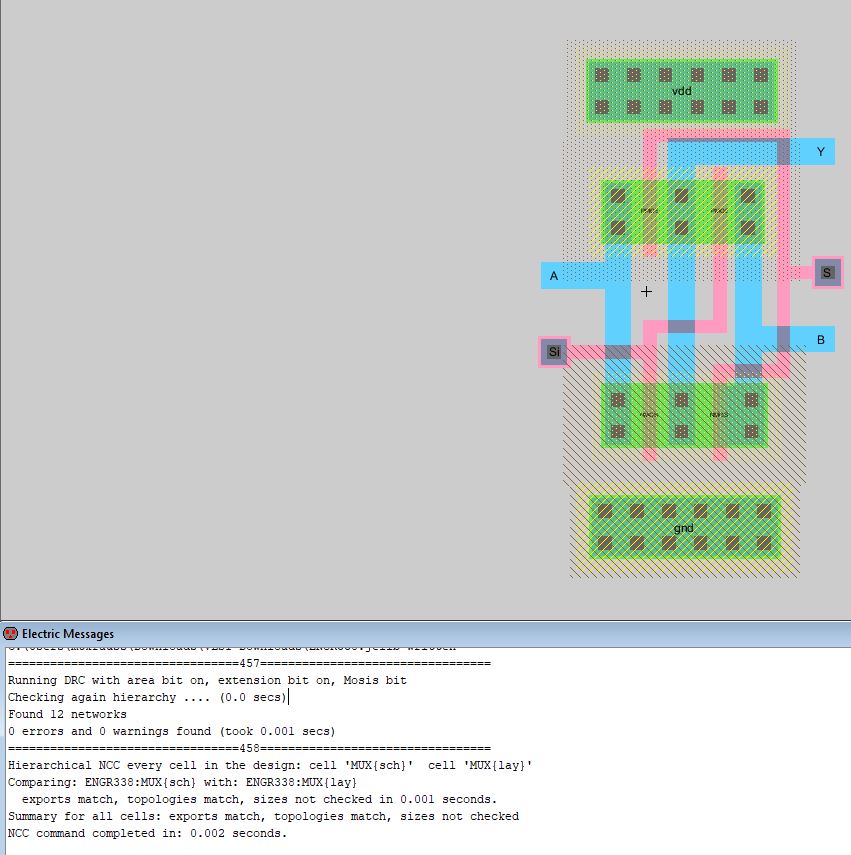Select the vdd well contact block
The height and width of the screenshot is (855, 851).
[681, 91]
